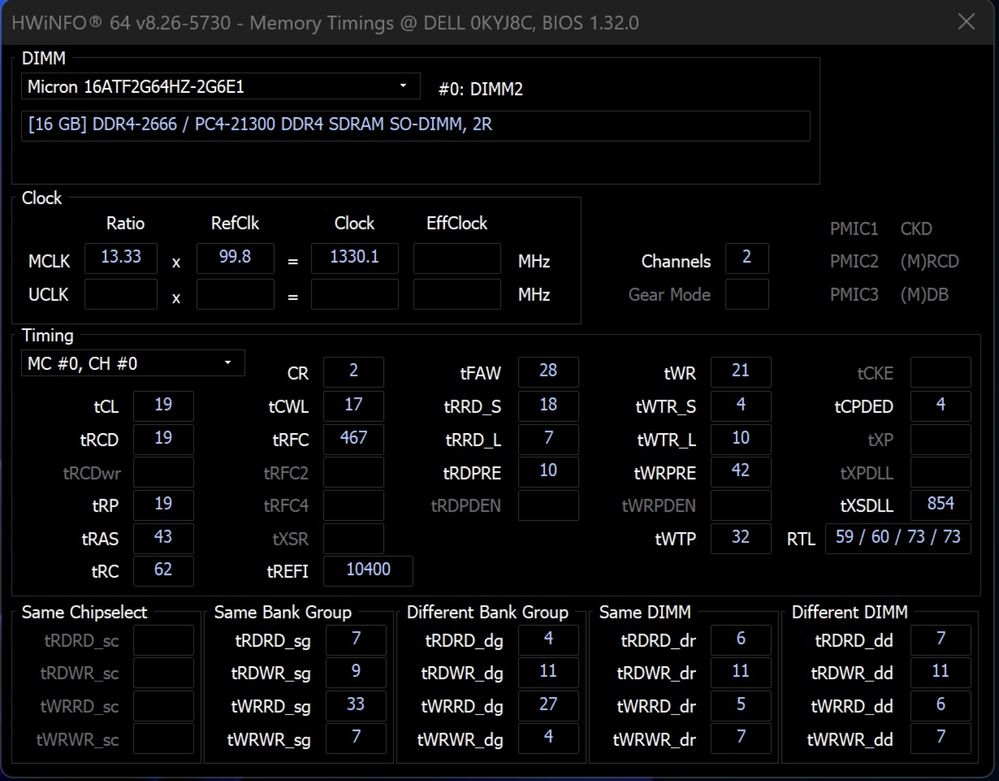Click the tRDWR_dr value field
This screenshot has width=999, height=781.
pyautogui.click(x=740, y=673)
